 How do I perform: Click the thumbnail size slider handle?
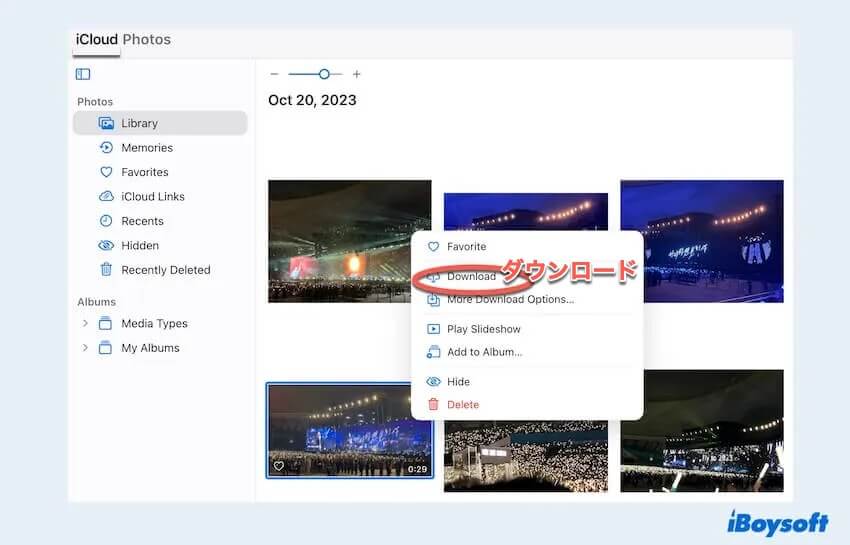click(x=324, y=74)
